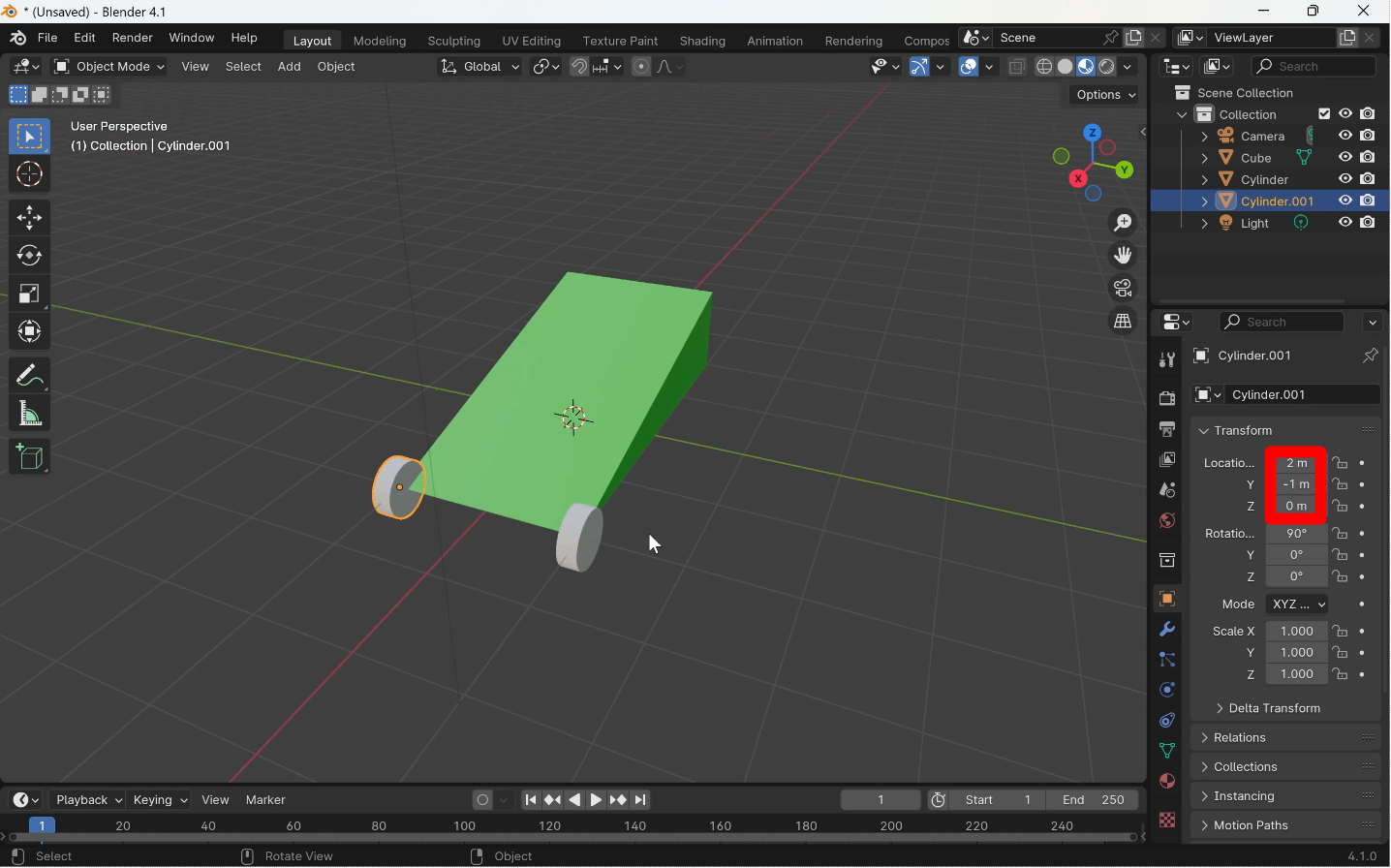Screen dimensions: 1391x868
Task: Jump to the start frame
Action: 531,800
